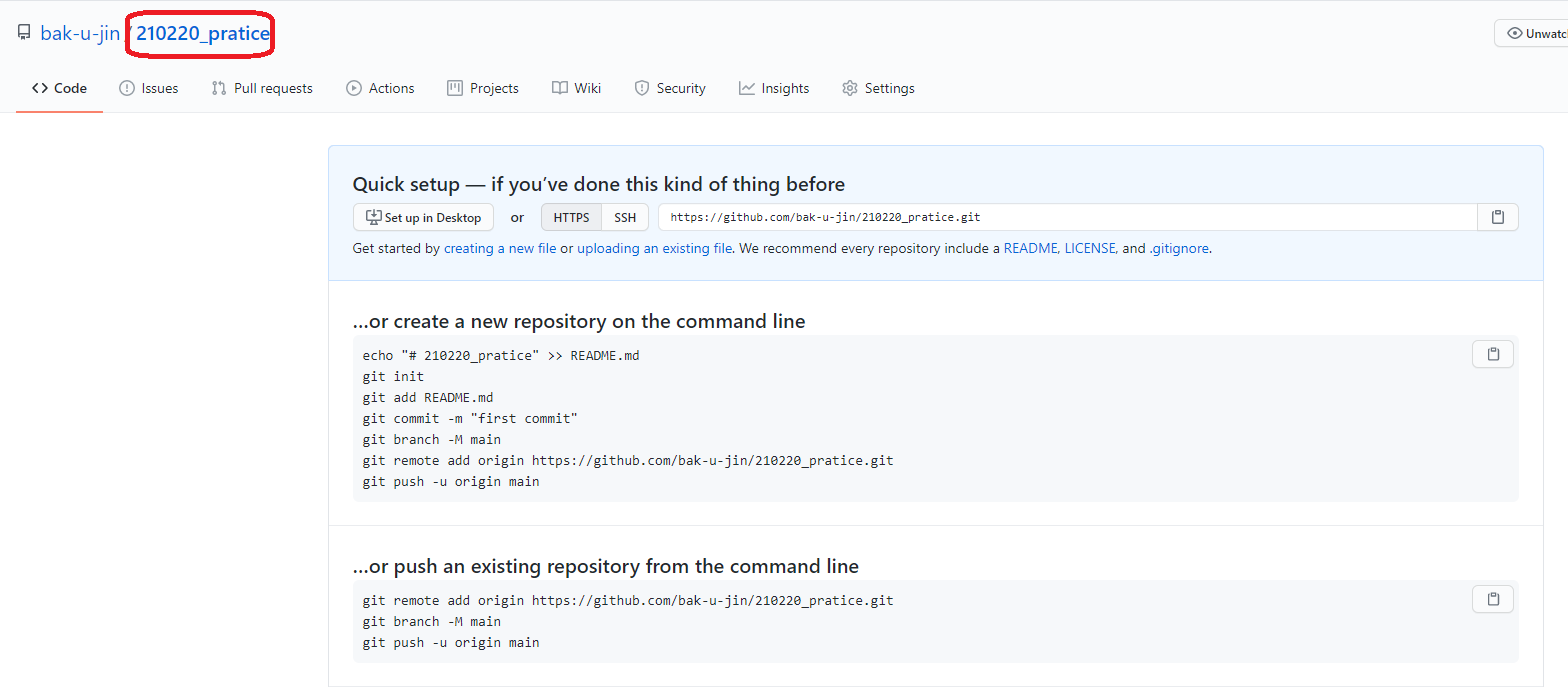The width and height of the screenshot is (1568, 687).
Task: Open the Projects tab
Action: [483, 88]
